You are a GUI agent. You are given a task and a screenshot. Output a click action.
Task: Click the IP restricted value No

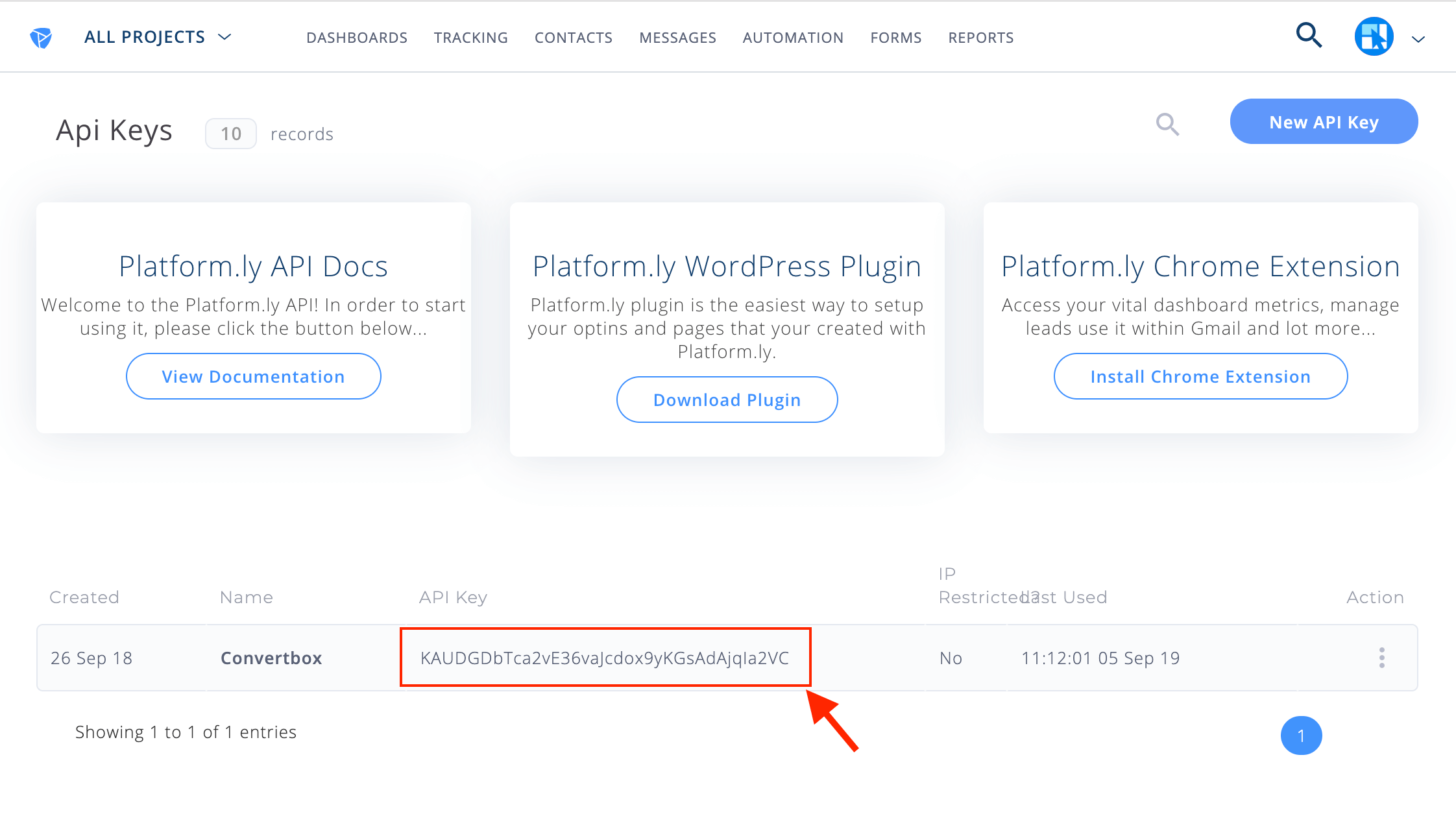point(951,658)
